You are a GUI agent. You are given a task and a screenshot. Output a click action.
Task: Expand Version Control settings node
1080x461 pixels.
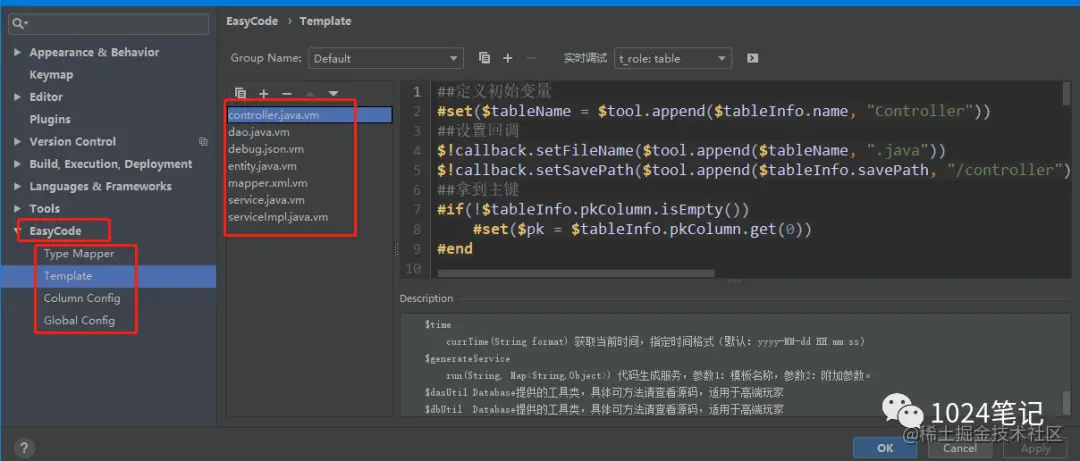(17, 141)
